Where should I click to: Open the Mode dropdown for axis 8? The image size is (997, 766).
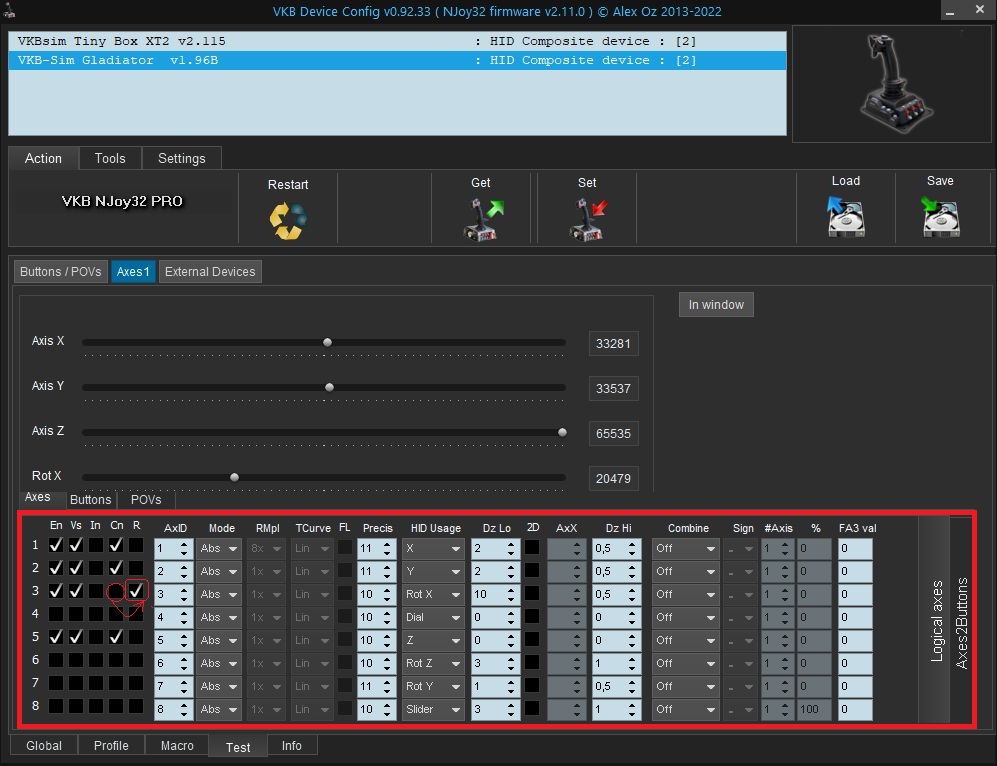pos(219,709)
